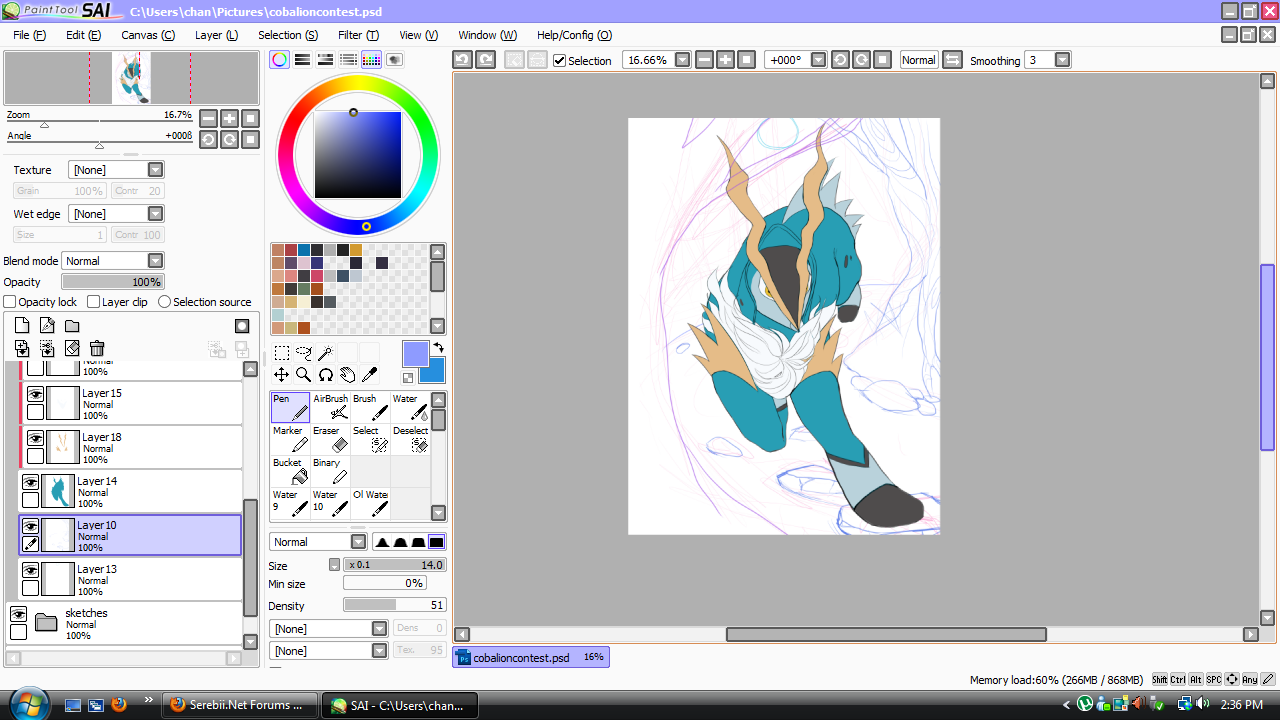Image resolution: width=1280 pixels, height=720 pixels.
Task: Uncheck the Selection checkbox in toolbar
Action: [x=559, y=61]
